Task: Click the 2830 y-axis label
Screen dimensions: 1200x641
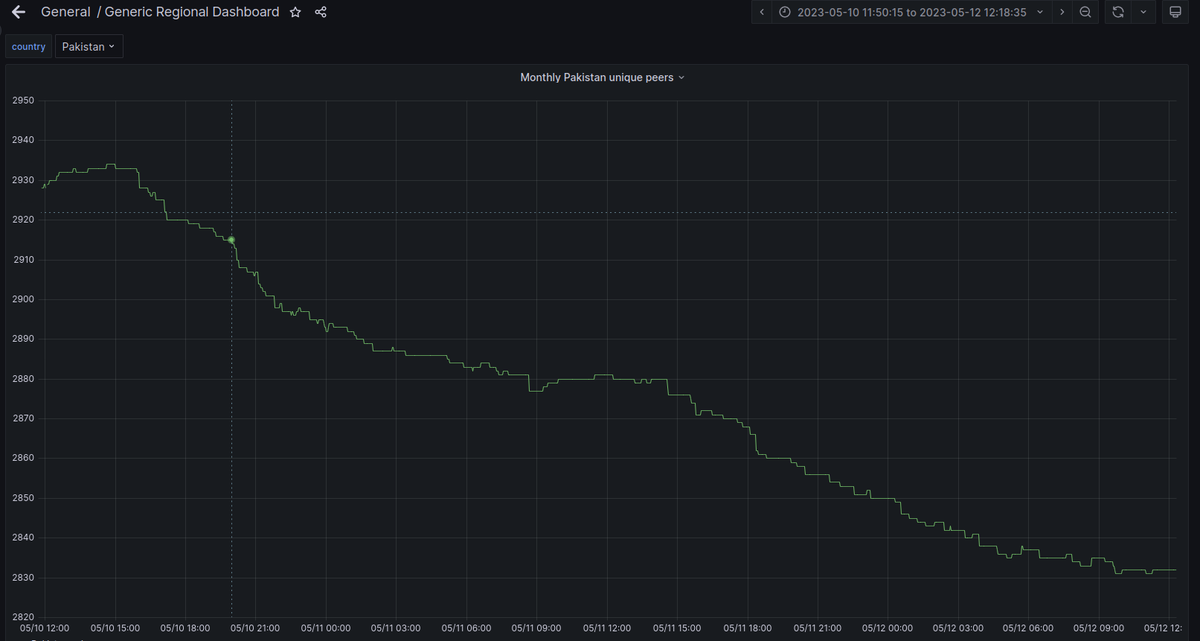Action: (x=23, y=578)
